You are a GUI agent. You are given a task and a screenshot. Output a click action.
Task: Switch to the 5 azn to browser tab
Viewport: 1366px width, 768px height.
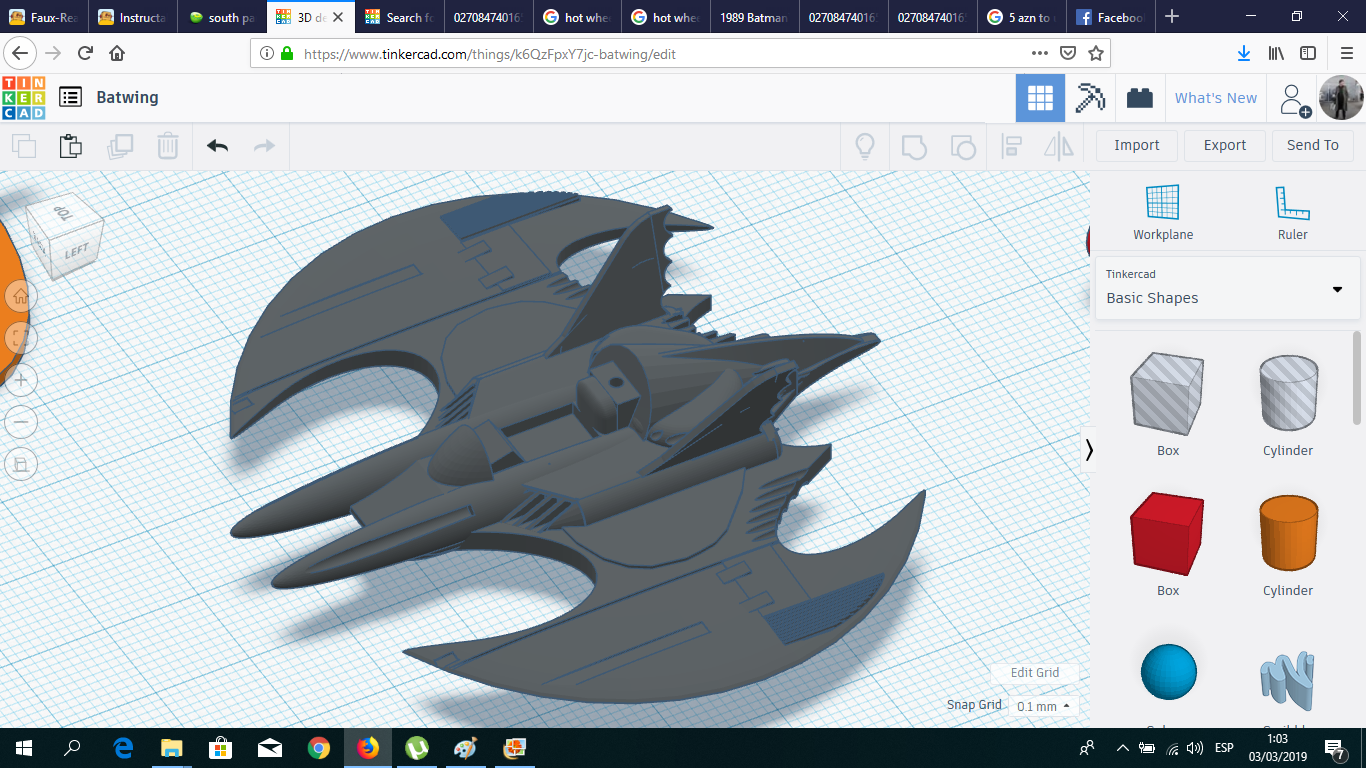[x=1022, y=17]
